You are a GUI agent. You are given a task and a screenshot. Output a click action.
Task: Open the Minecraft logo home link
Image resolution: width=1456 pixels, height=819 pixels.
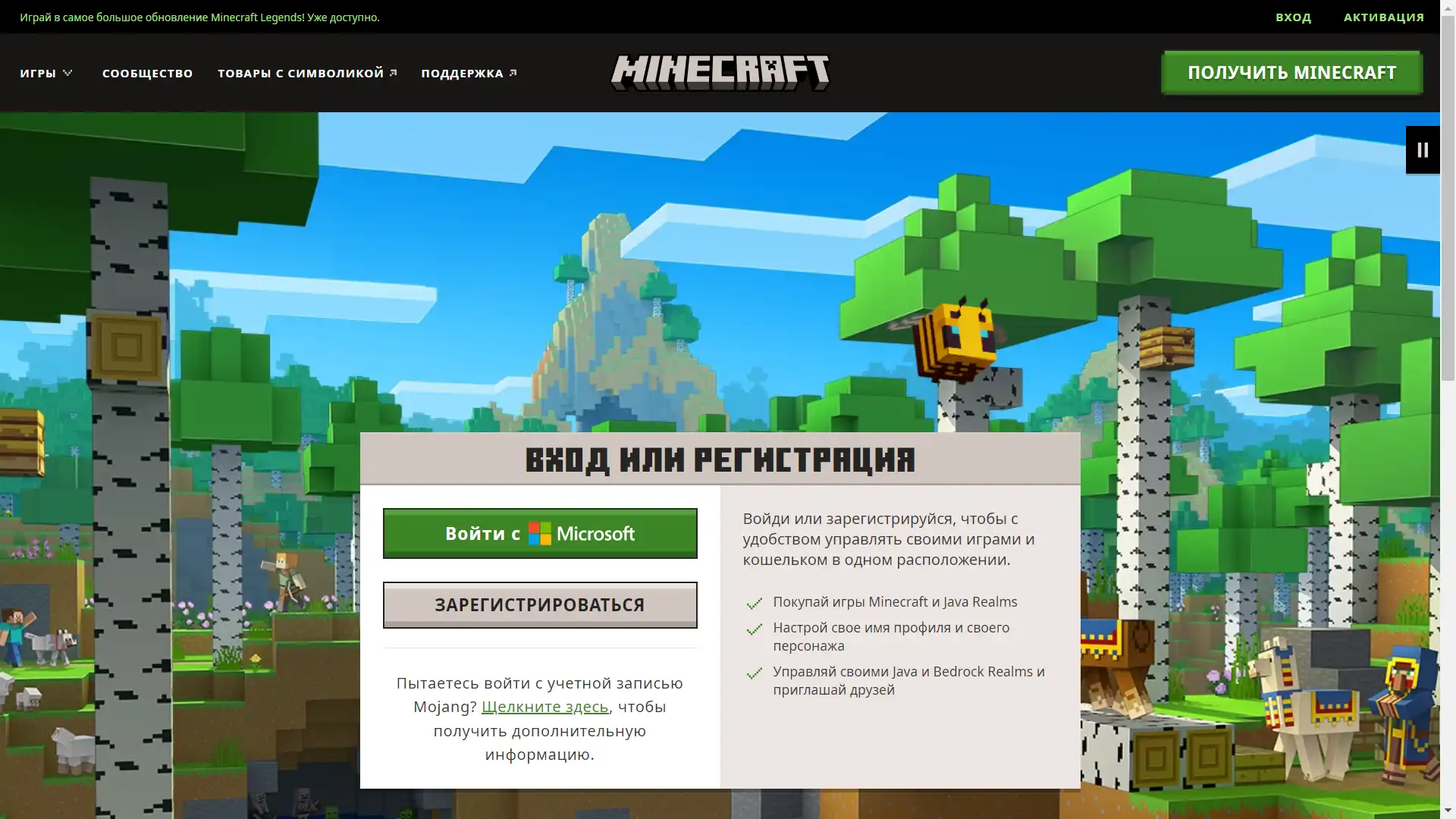pos(720,73)
